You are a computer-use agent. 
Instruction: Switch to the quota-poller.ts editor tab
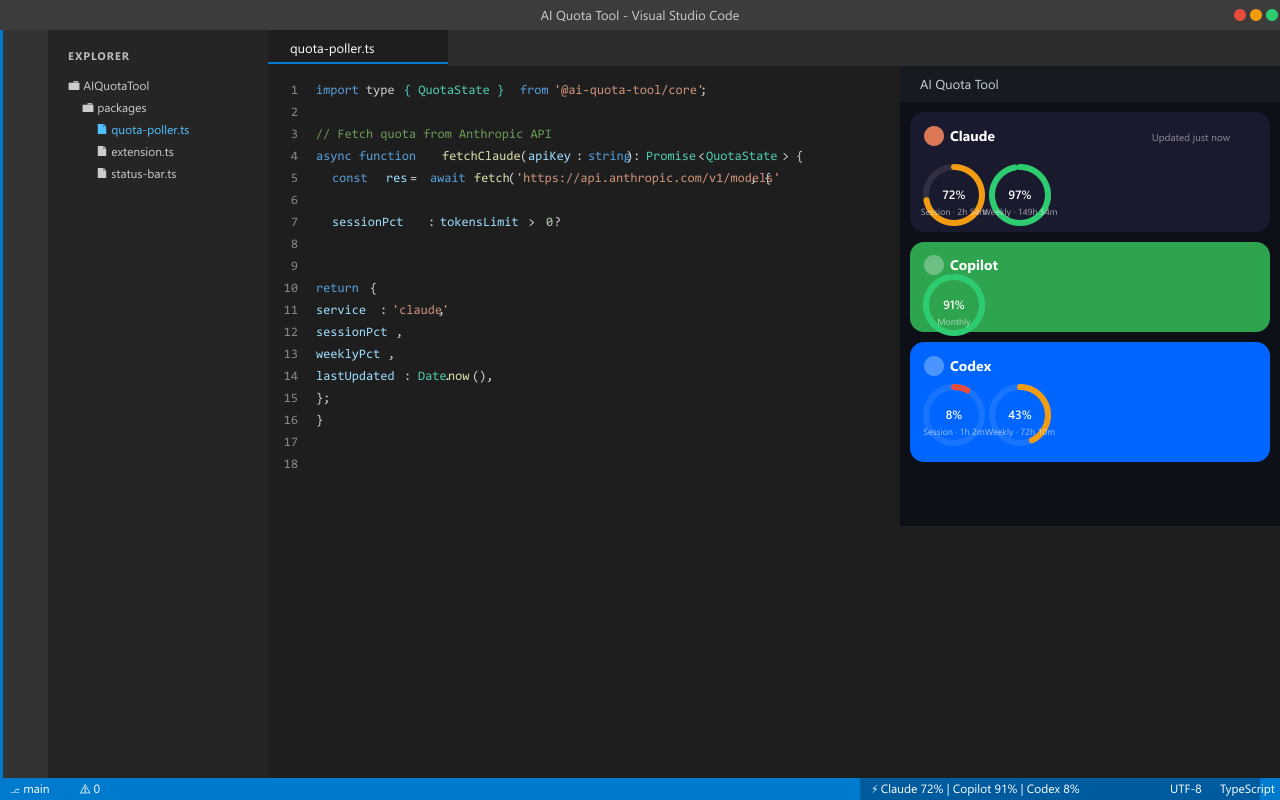click(358, 48)
